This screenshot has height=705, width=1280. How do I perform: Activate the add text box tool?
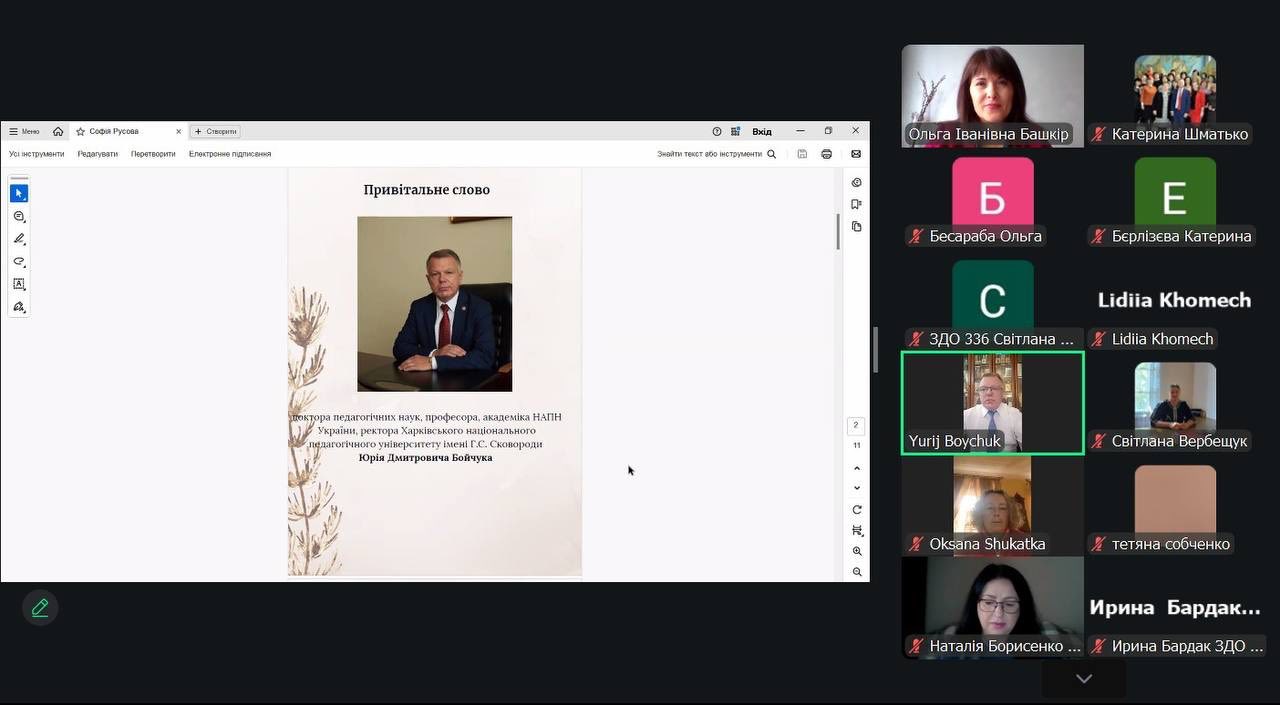[x=18, y=284]
